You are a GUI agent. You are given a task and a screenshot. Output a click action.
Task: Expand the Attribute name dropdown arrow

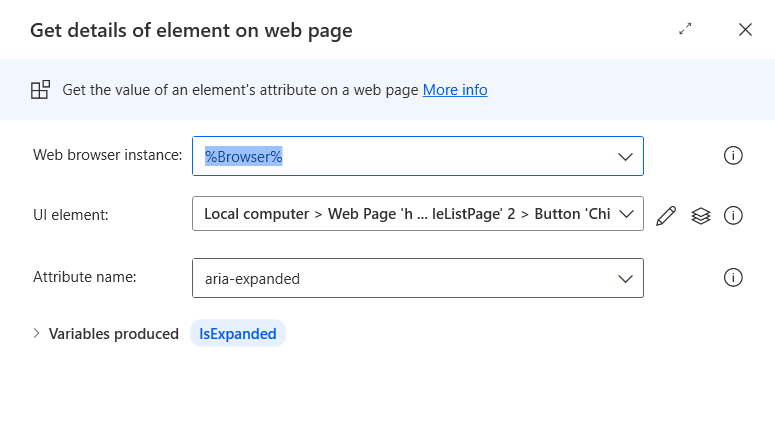pos(625,278)
